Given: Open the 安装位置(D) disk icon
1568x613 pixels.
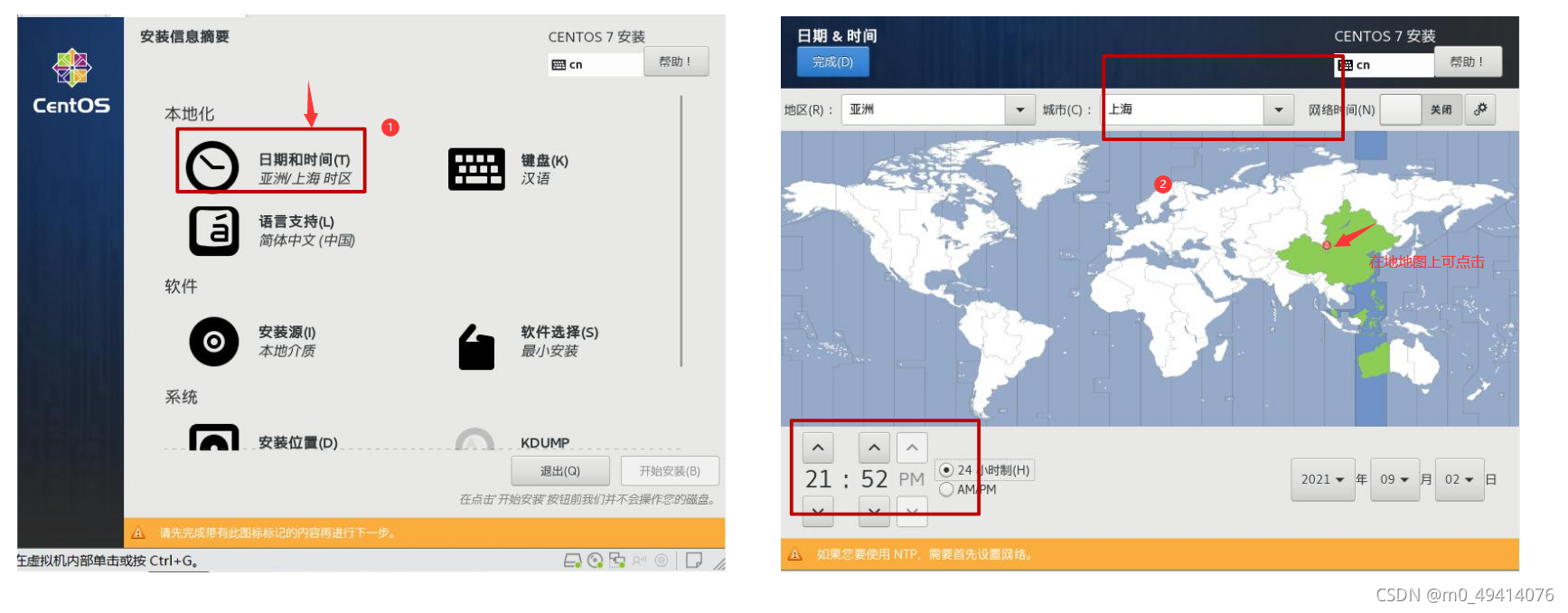Looking at the screenshot, I should tap(214, 437).
